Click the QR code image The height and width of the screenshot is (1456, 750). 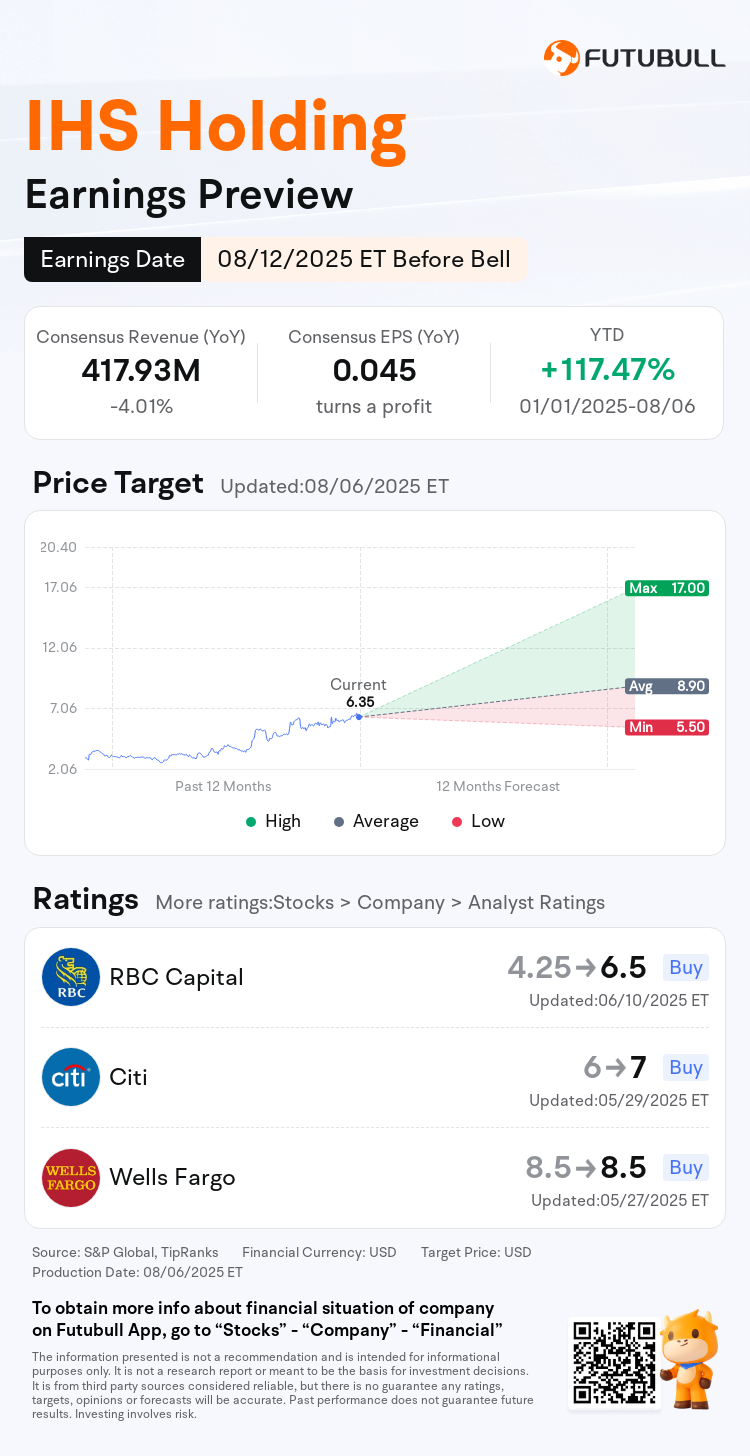[x=613, y=1364]
